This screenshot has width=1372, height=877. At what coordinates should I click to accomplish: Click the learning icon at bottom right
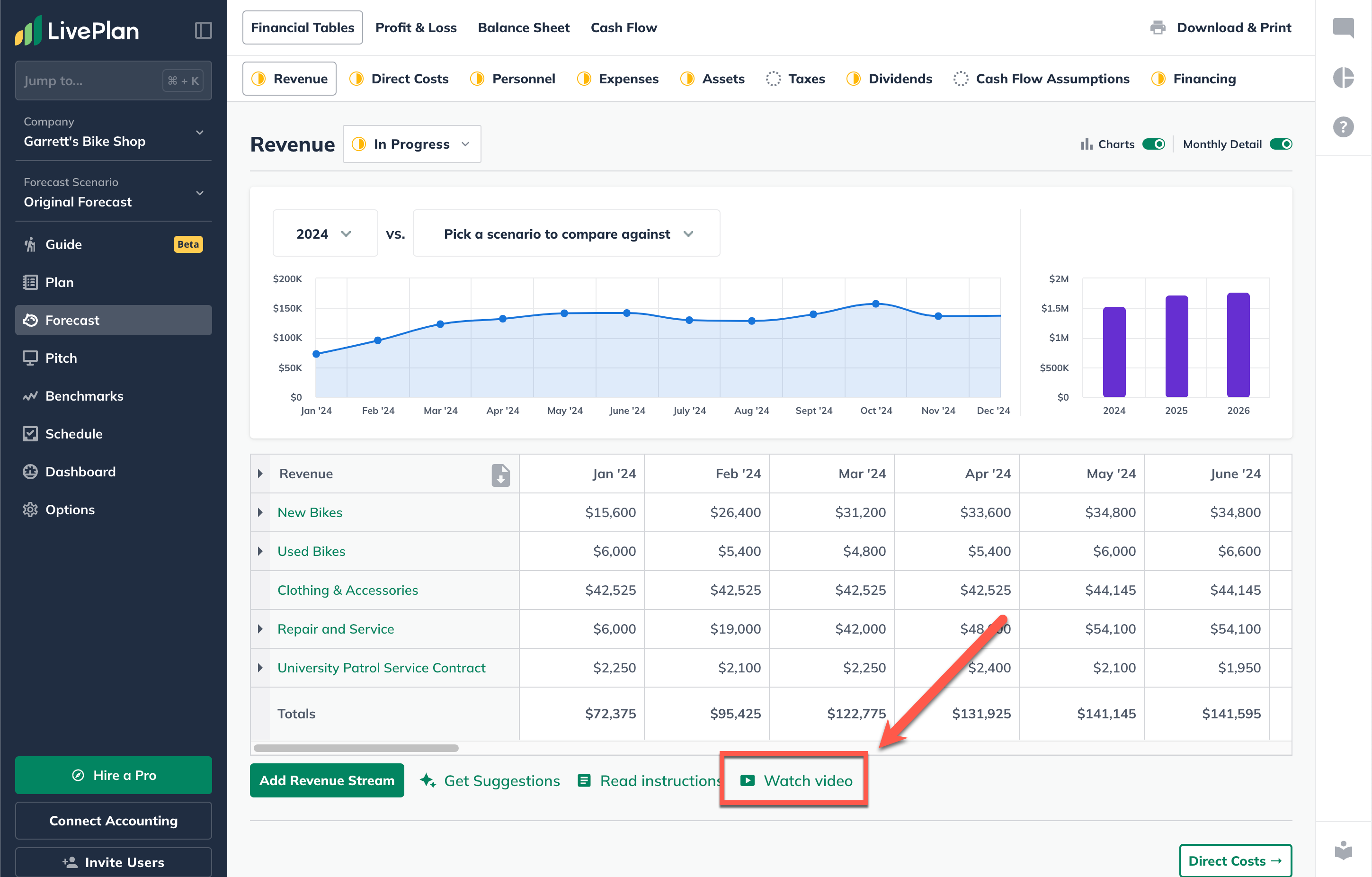pos(1343,851)
